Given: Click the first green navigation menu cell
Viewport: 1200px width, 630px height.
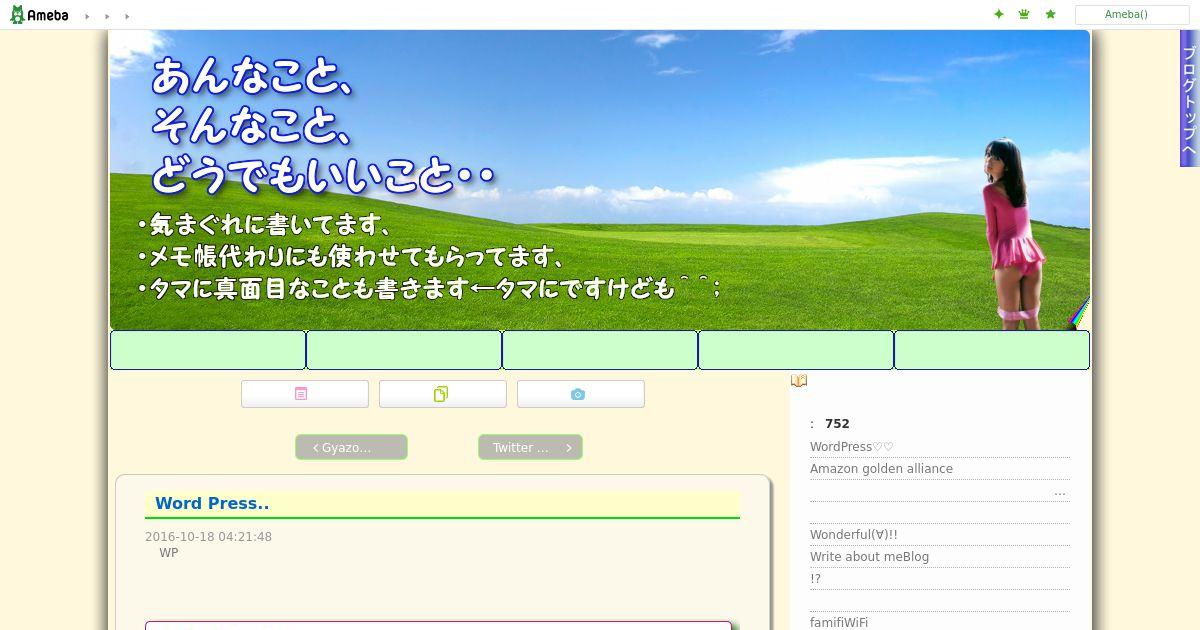Looking at the screenshot, I should (x=208, y=350).
